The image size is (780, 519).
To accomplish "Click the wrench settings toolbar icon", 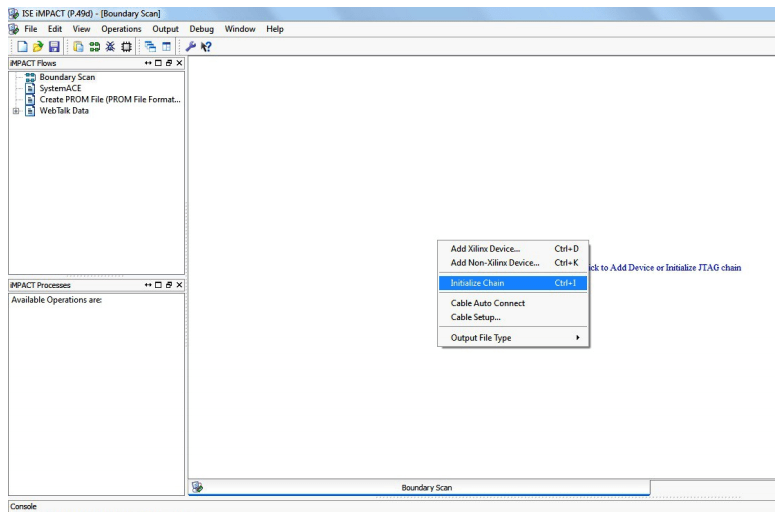I will point(191,46).
